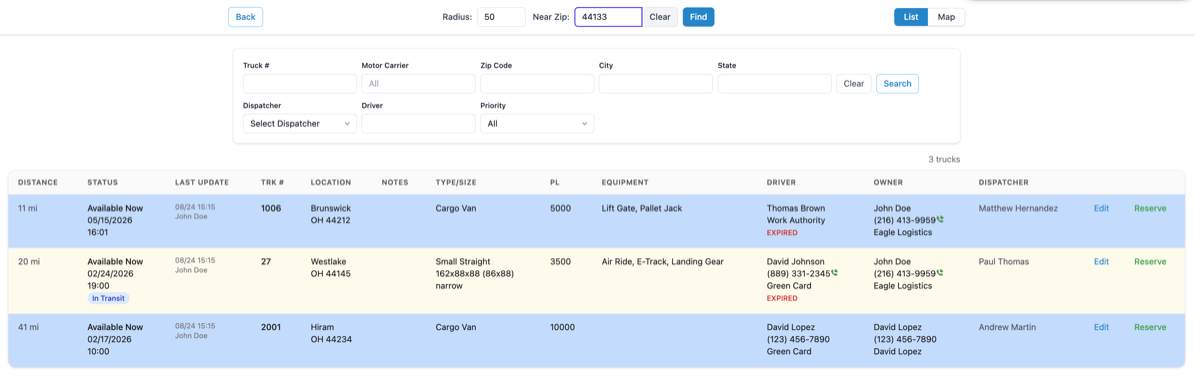The height and width of the screenshot is (386, 1200).
Task: Edit truck 1006 row
Action: click(x=1101, y=209)
